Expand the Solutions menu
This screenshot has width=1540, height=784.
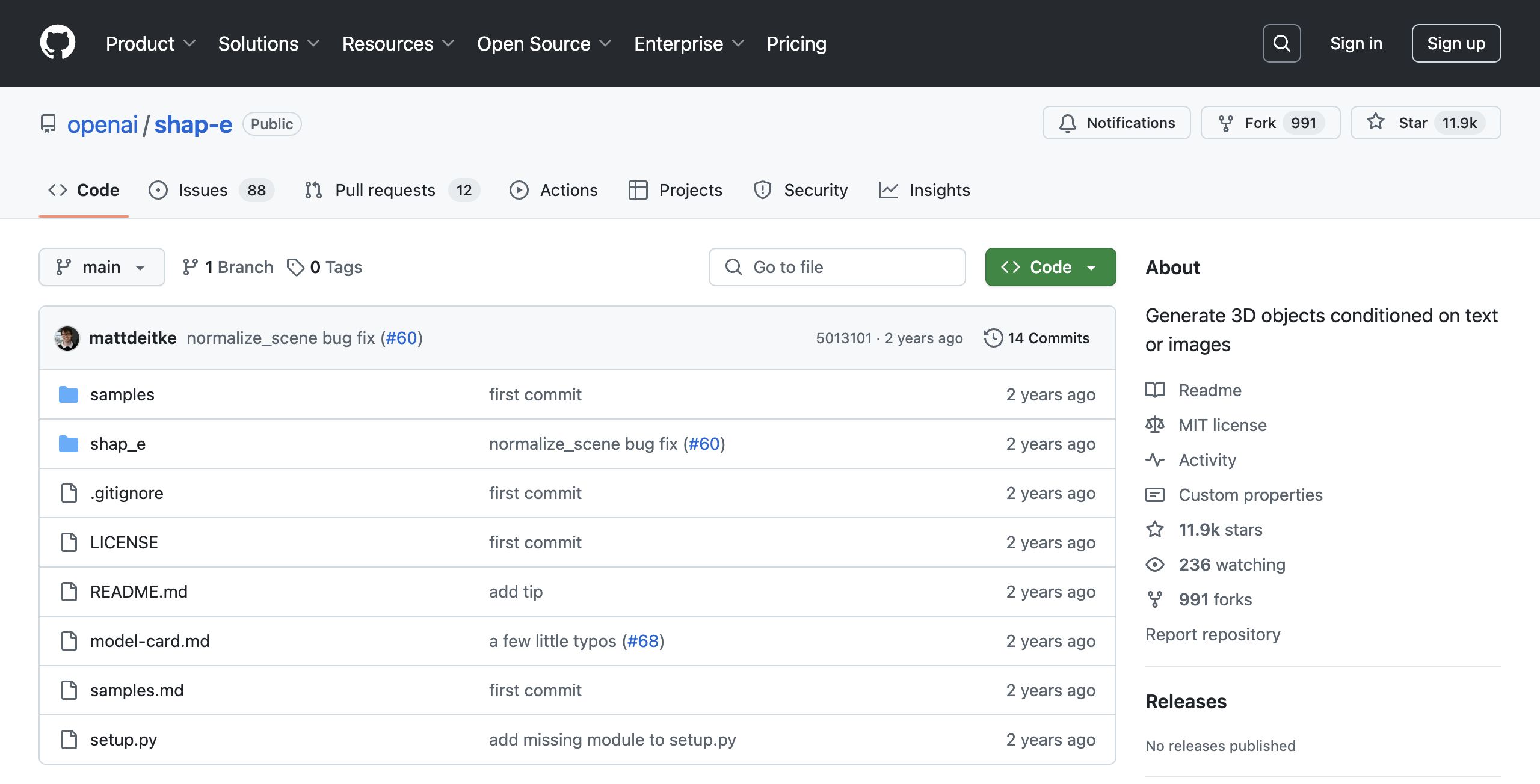tap(268, 43)
